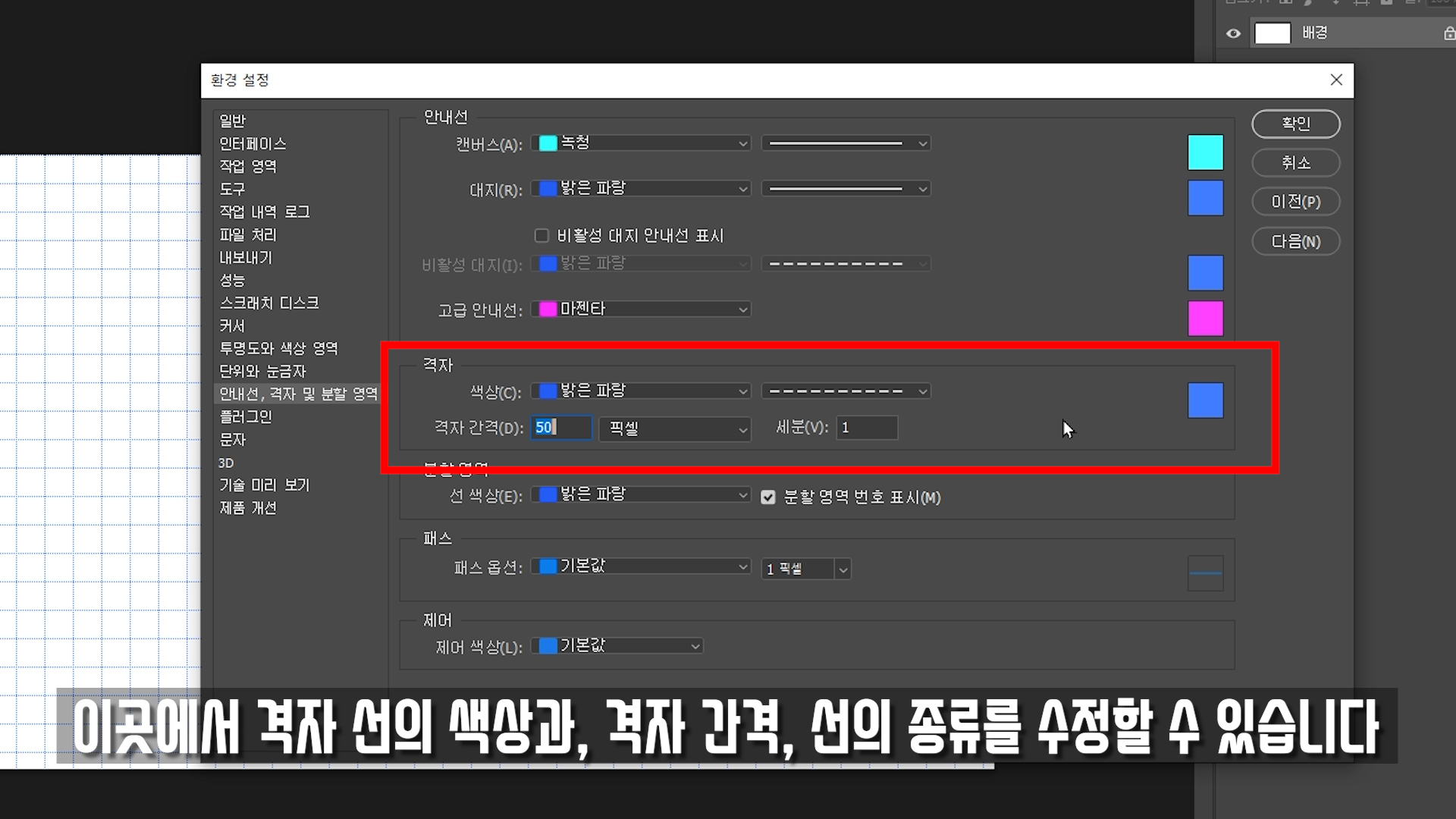This screenshot has width=1456, height=819.
Task: Select 인터페이스 in the preferences list
Action: 253,143
